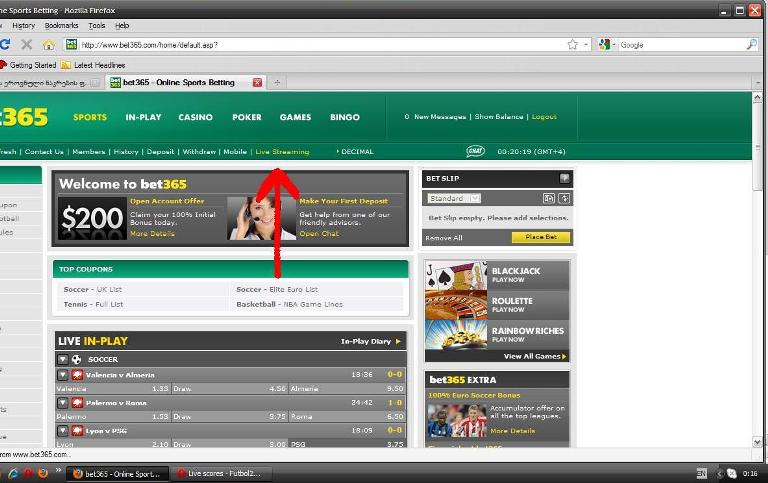768x483 pixels.
Task: Close the bet365 browser tab
Action: (257, 83)
